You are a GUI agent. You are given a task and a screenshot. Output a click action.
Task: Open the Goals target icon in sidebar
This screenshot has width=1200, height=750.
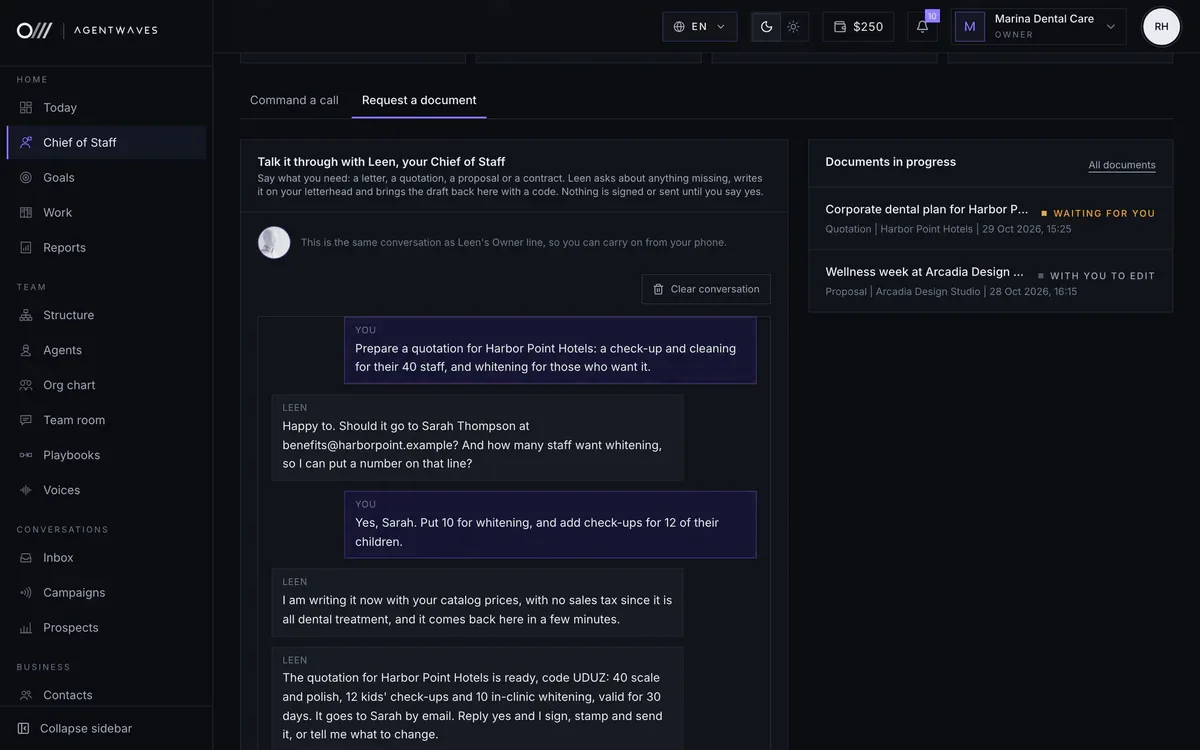(26, 177)
